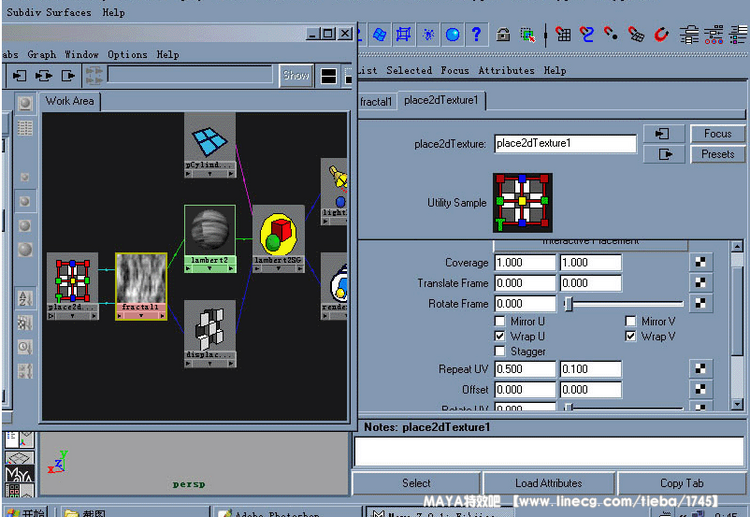
Task: Click the construction history output list icon
Action: tap(713, 34)
